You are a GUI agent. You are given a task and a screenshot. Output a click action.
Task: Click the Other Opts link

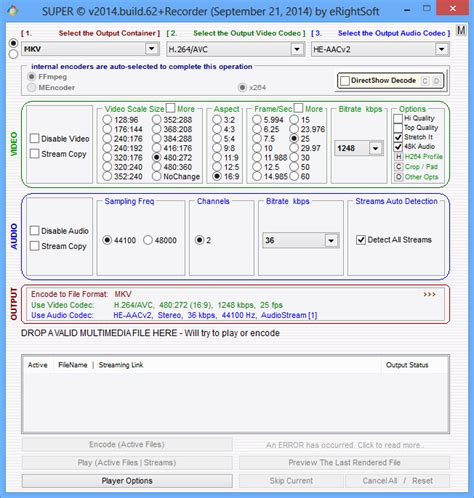[421, 177]
